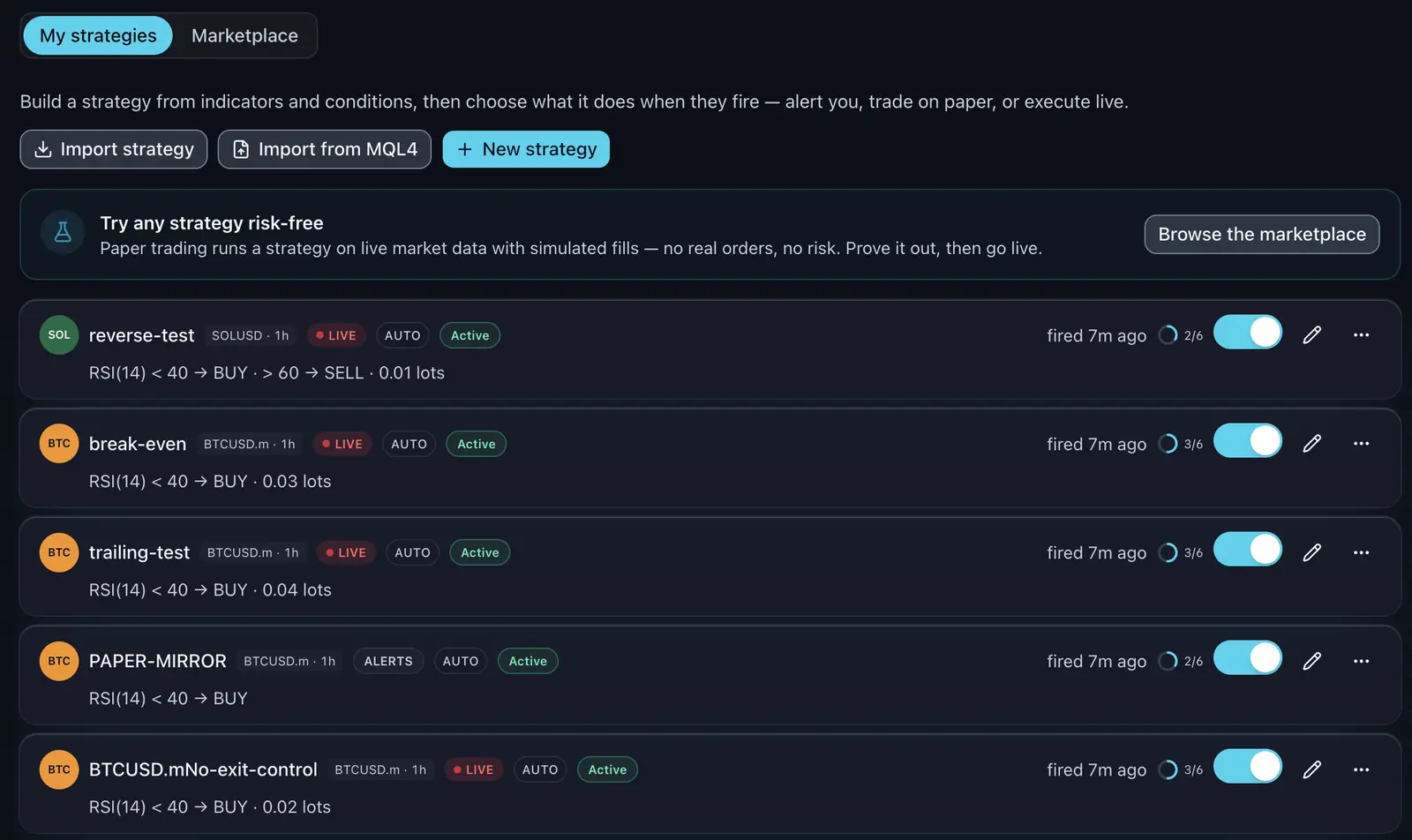
Task: Click the Active status badge on PAPER-MIRROR
Action: click(528, 661)
